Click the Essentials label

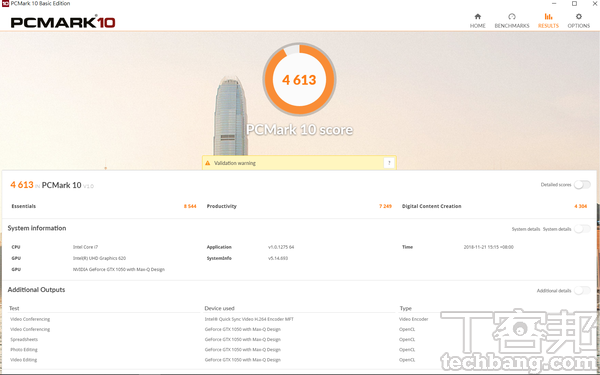pos(24,206)
